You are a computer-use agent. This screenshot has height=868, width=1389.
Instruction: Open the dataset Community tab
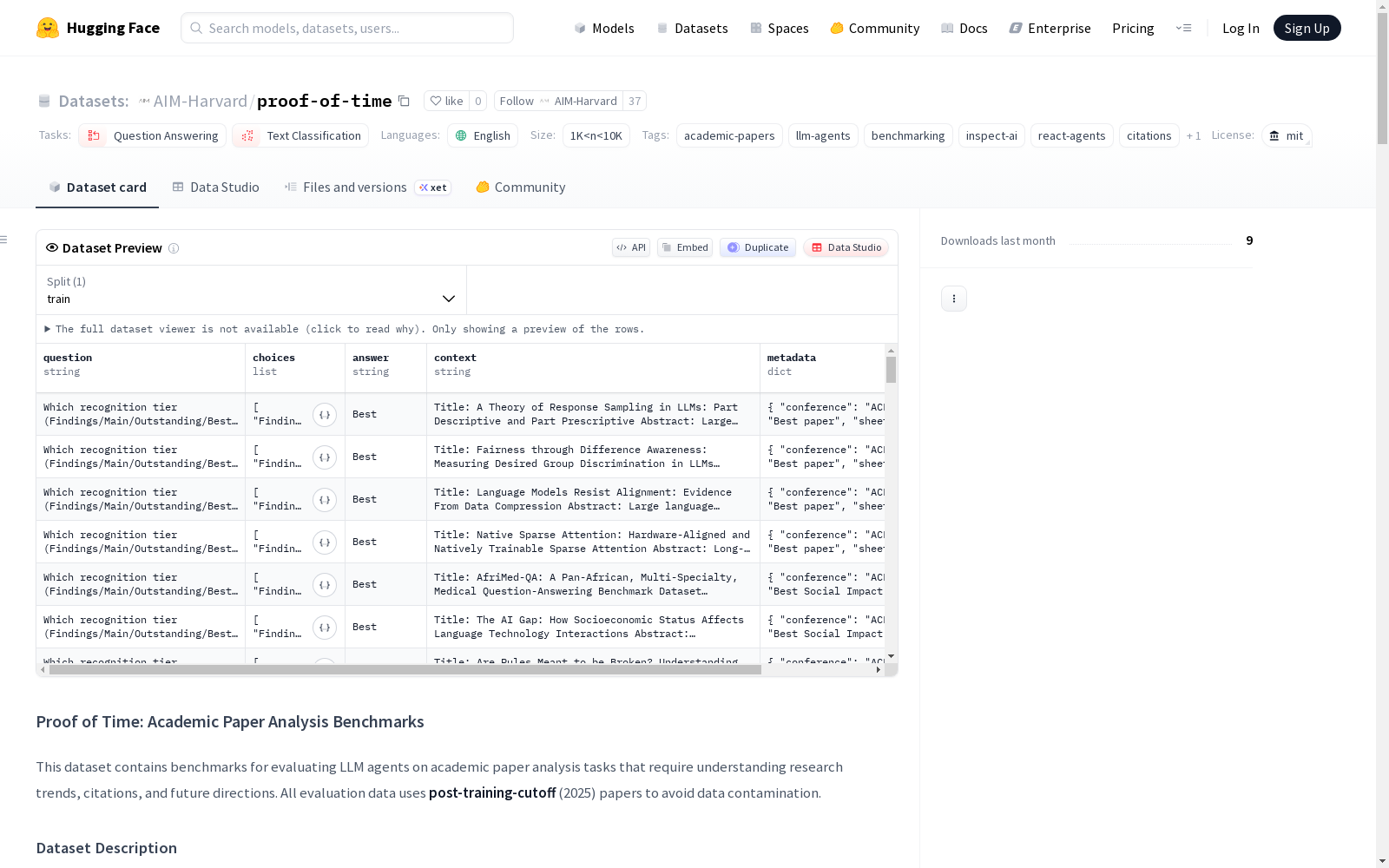(521, 187)
